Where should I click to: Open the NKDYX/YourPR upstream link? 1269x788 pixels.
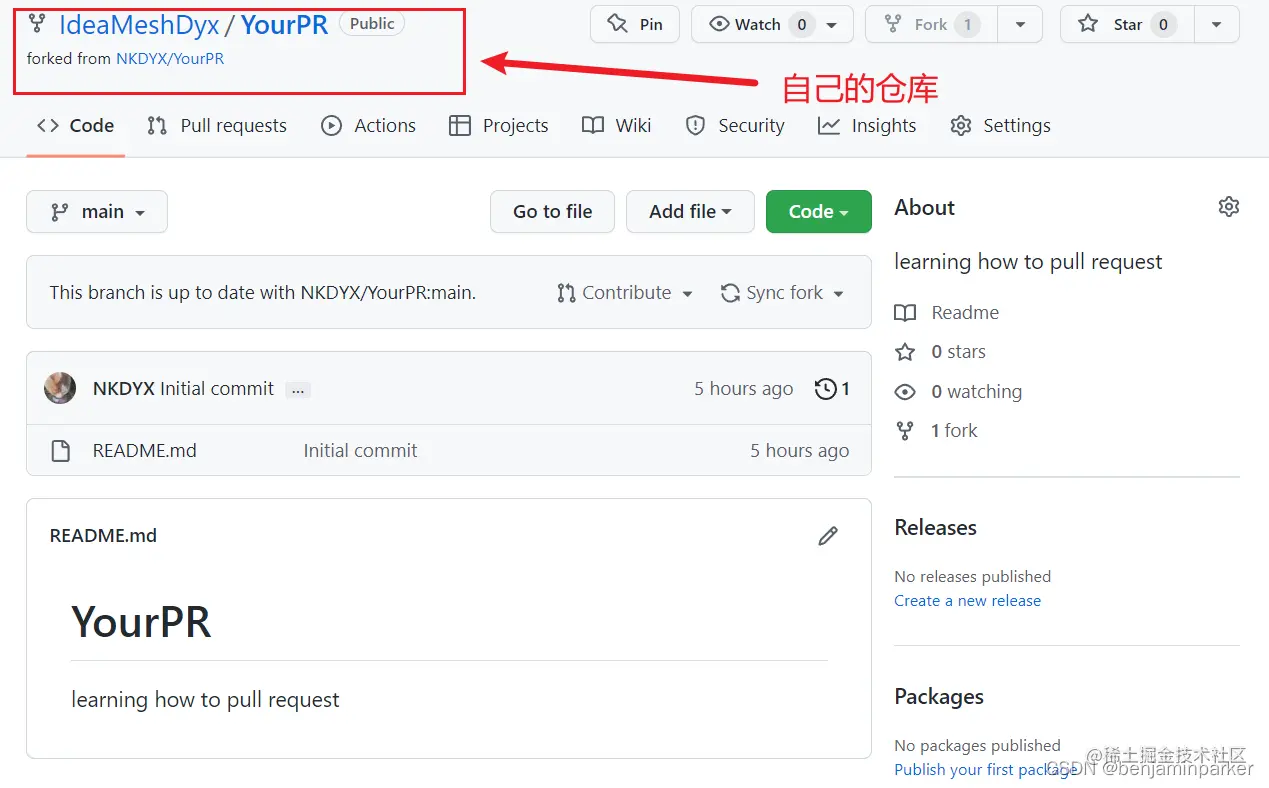[x=170, y=59]
